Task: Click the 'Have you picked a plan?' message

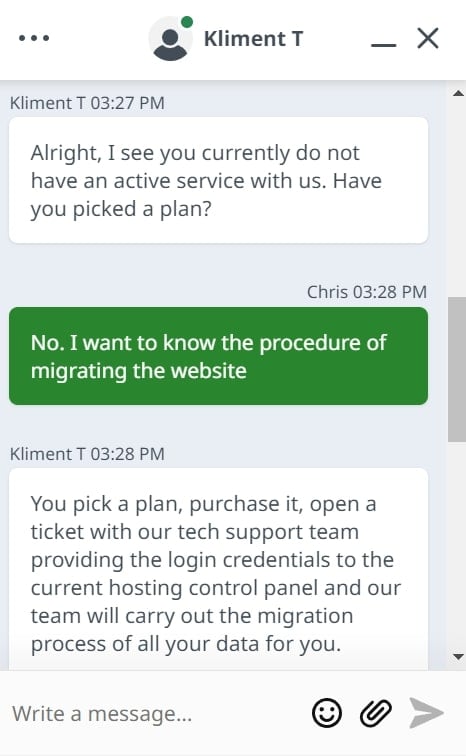Action: coord(218,180)
